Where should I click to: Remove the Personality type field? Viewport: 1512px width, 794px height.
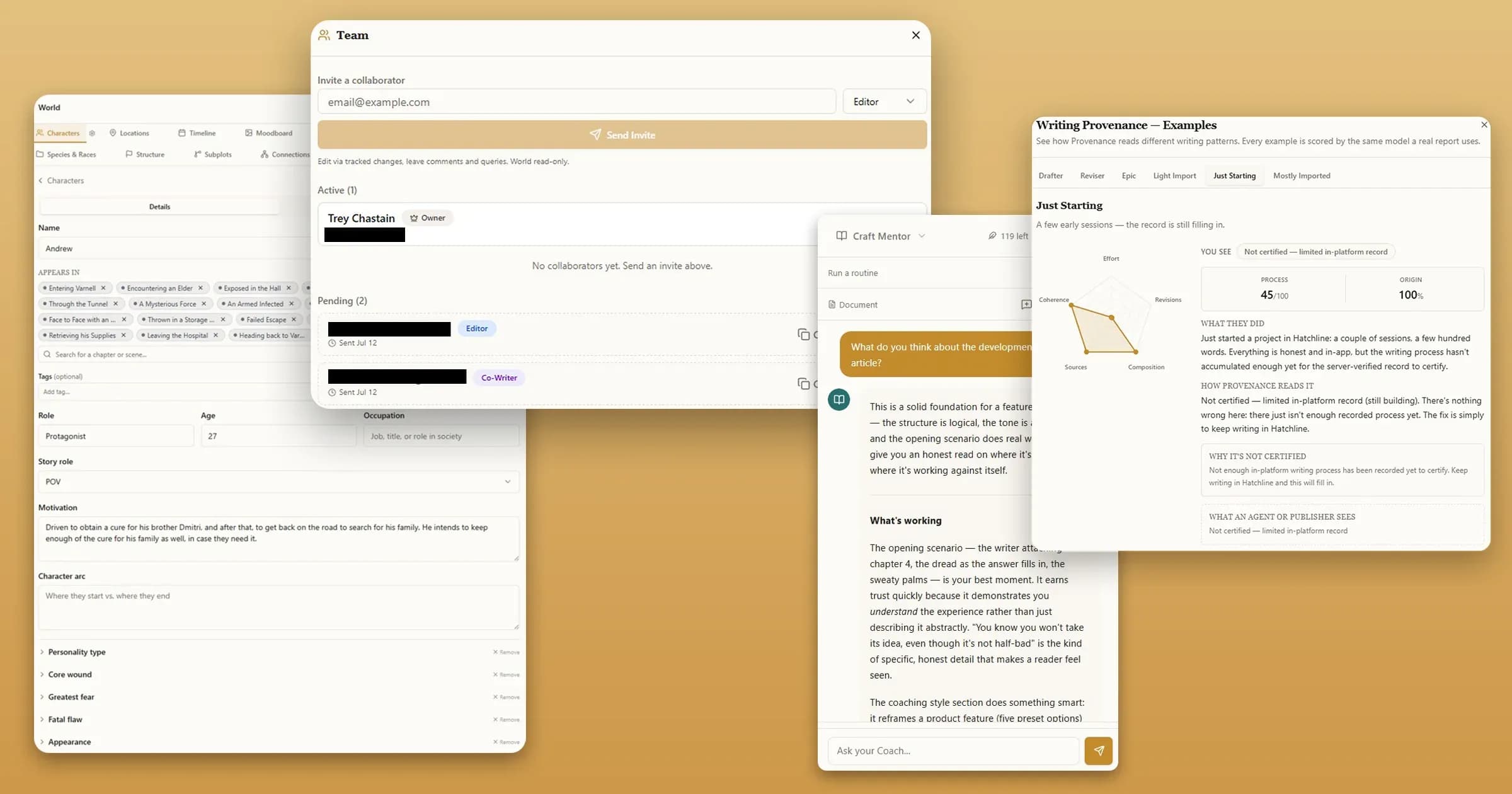point(506,652)
